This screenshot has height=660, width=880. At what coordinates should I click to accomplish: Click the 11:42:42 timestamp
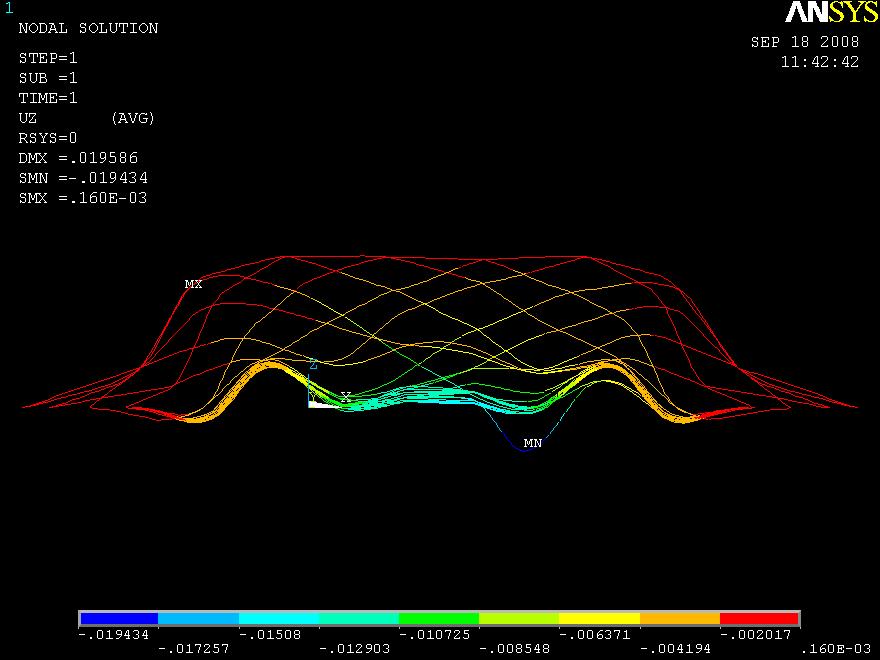coord(820,62)
